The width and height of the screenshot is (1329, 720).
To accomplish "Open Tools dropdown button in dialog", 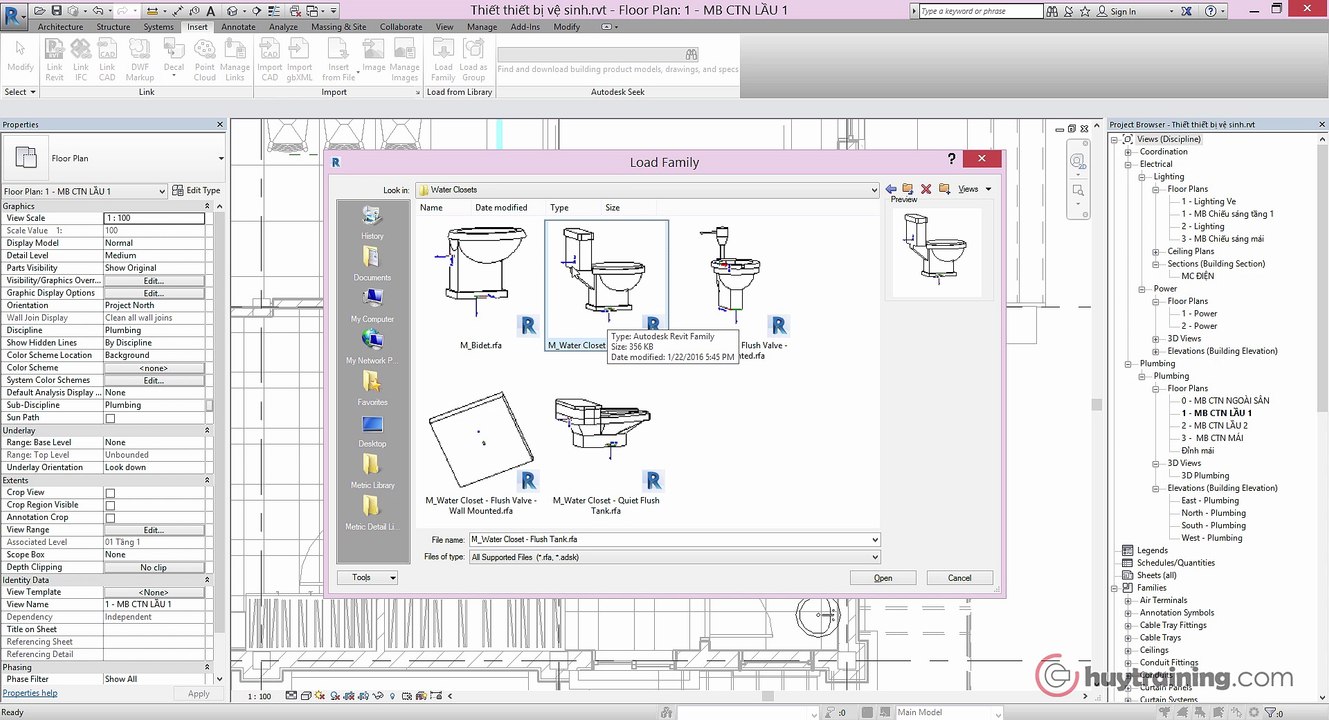I will pyautogui.click(x=367, y=577).
